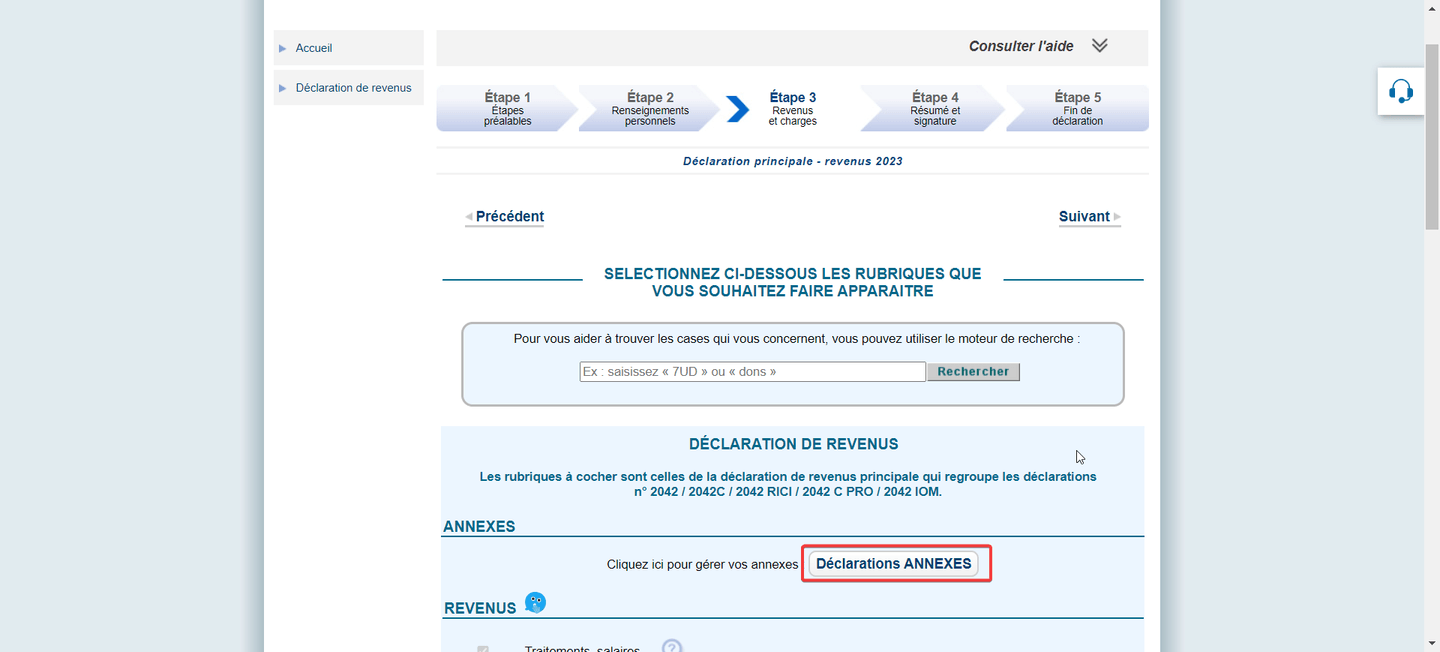1440x652 pixels.
Task: Click the double chevron beside Consulter l'aide
Action: point(1100,45)
